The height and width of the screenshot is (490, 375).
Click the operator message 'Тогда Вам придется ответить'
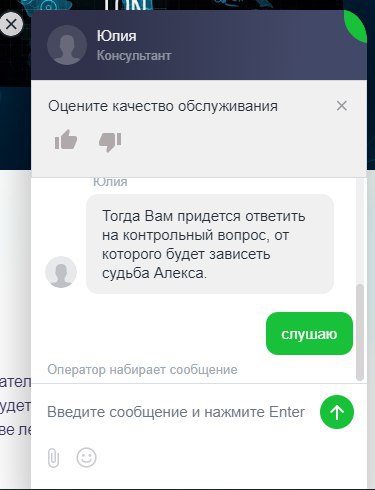[210, 244]
